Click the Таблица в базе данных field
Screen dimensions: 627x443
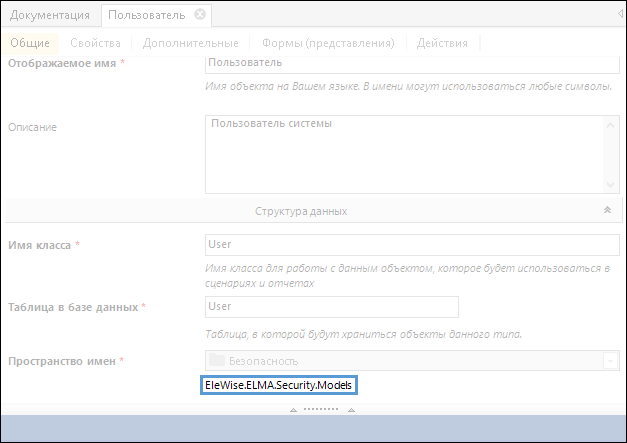pyautogui.click(x=331, y=307)
